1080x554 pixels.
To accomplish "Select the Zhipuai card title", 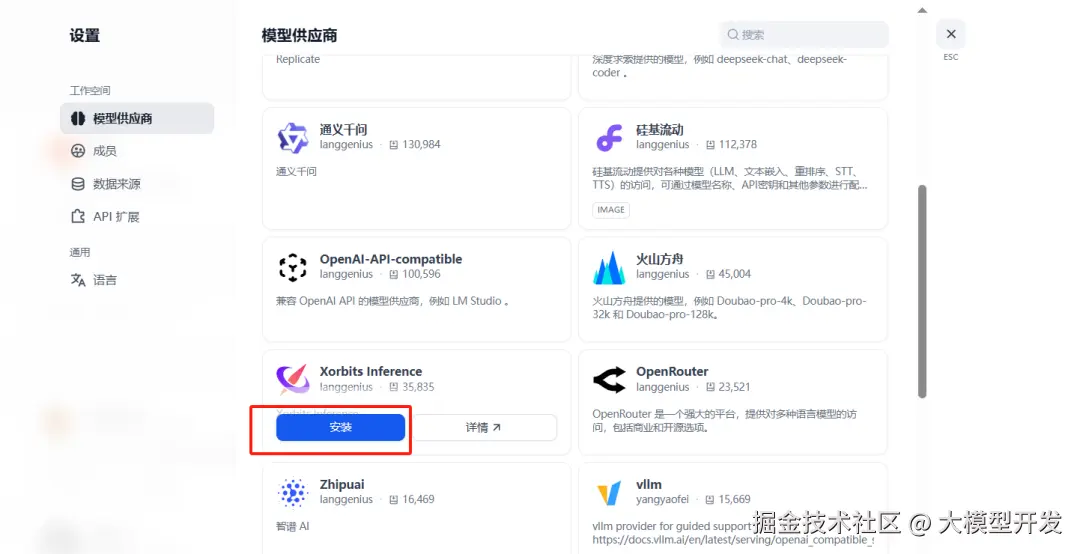I will pyautogui.click(x=342, y=484).
